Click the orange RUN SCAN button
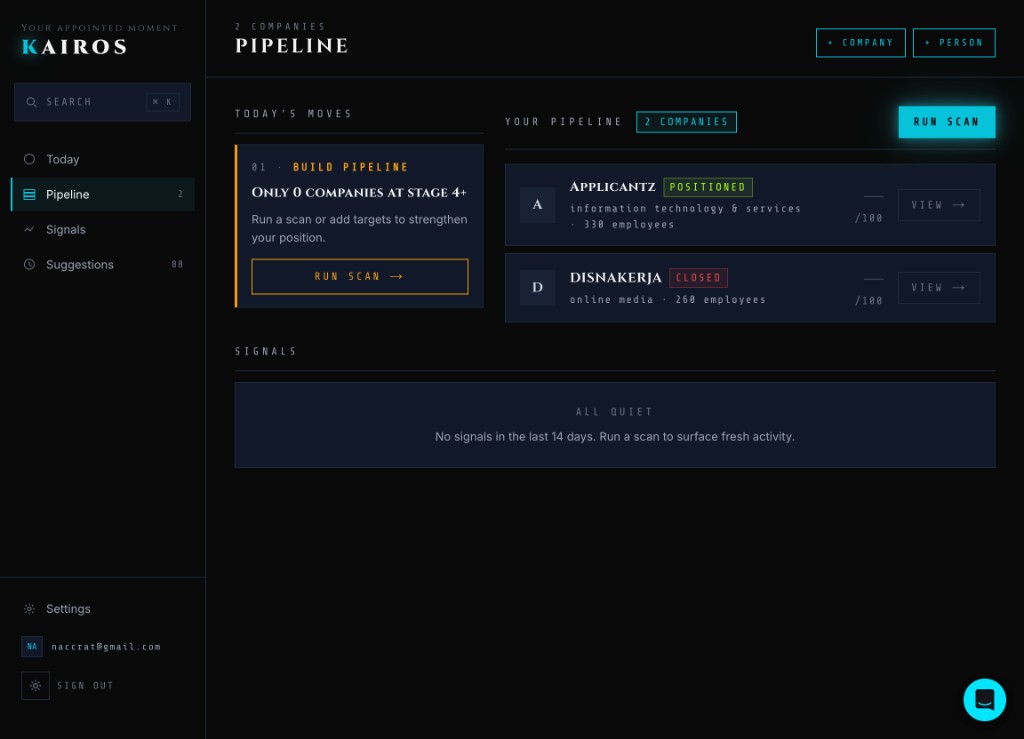The image size is (1024, 739). 360,276
